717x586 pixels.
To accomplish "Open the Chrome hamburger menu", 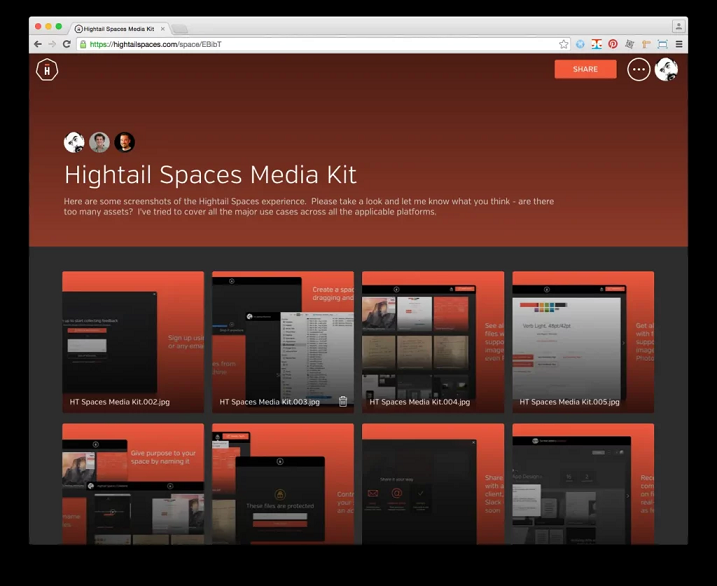I will pyautogui.click(x=679, y=44).
